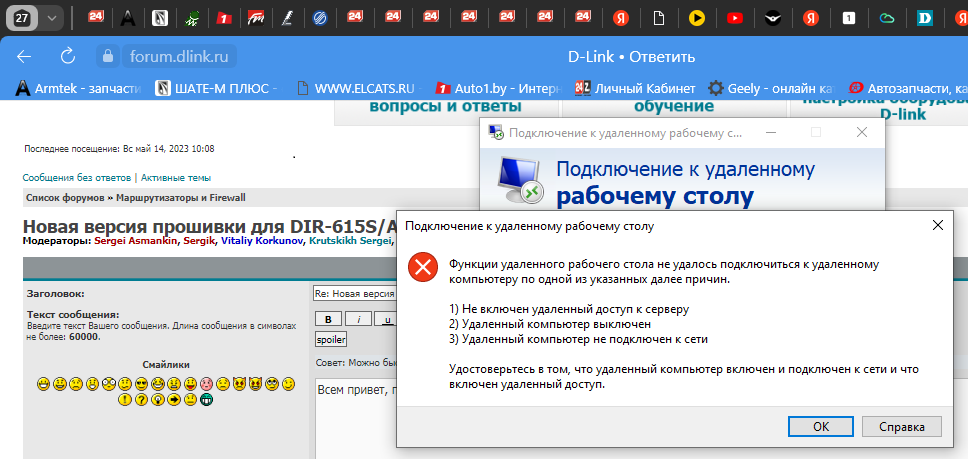The image size is (968, 459).
Task: Open the Личный Кабинет bookmark
Action: (635, 88)
